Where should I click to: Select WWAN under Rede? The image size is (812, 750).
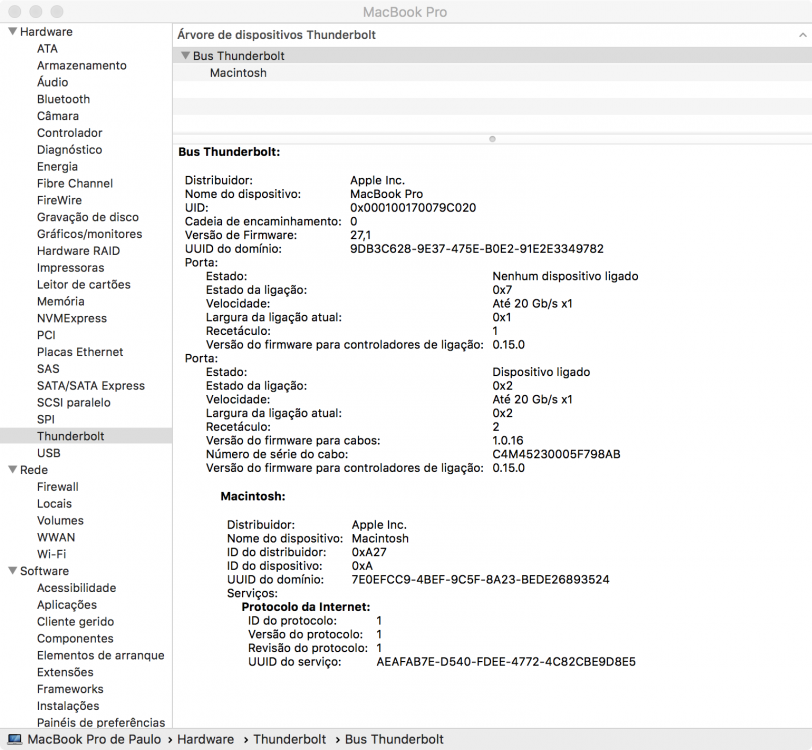(56, 537)
